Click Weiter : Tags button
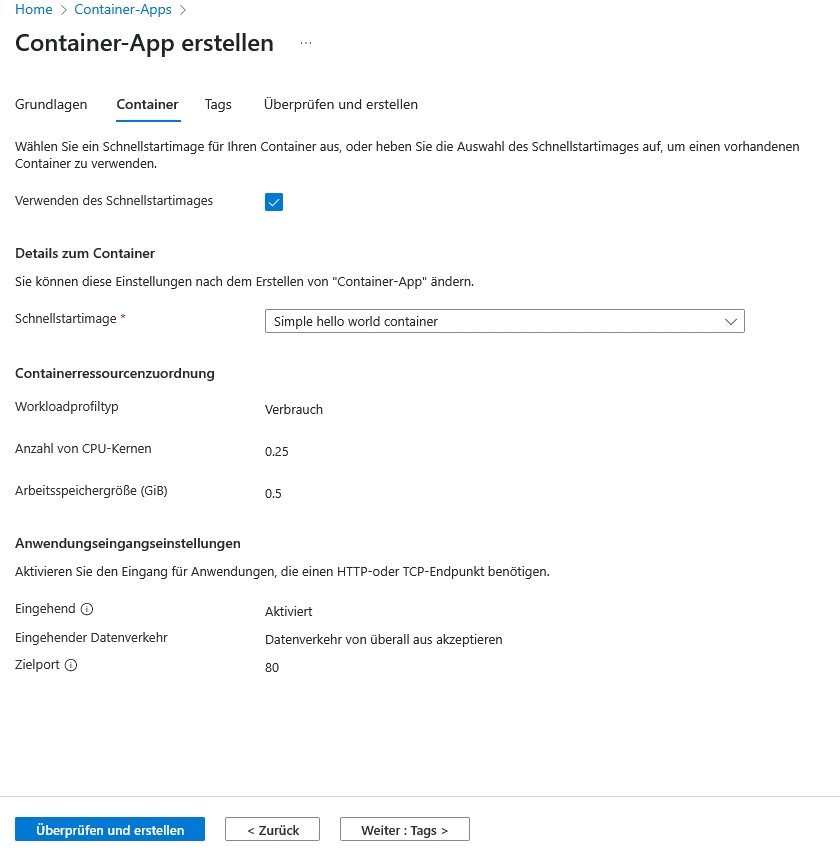 click(404, 830)
